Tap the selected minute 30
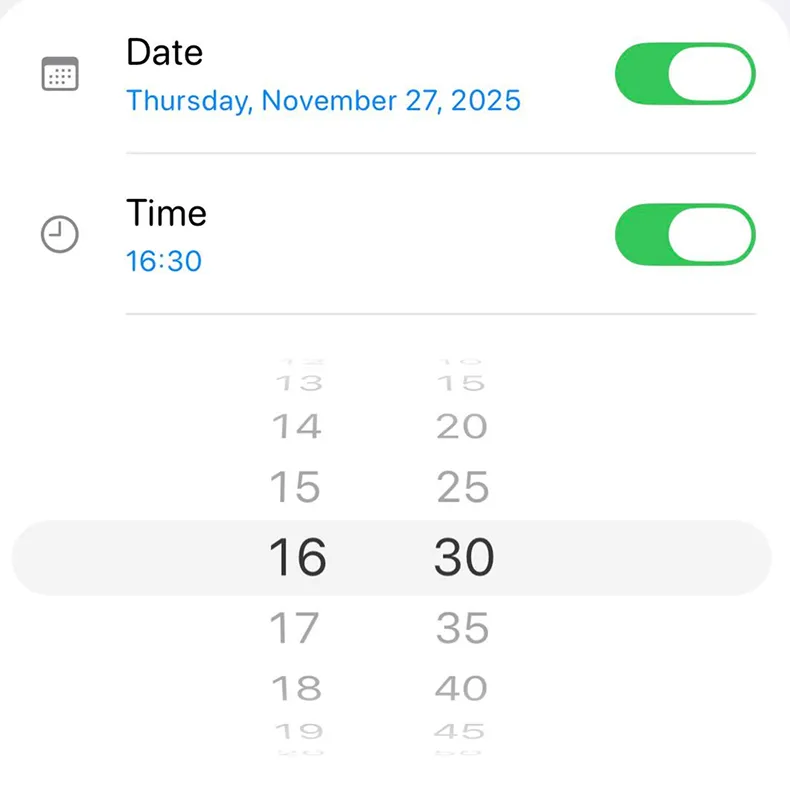The width and height of the screenshot is (790, 788). point(464,557)
